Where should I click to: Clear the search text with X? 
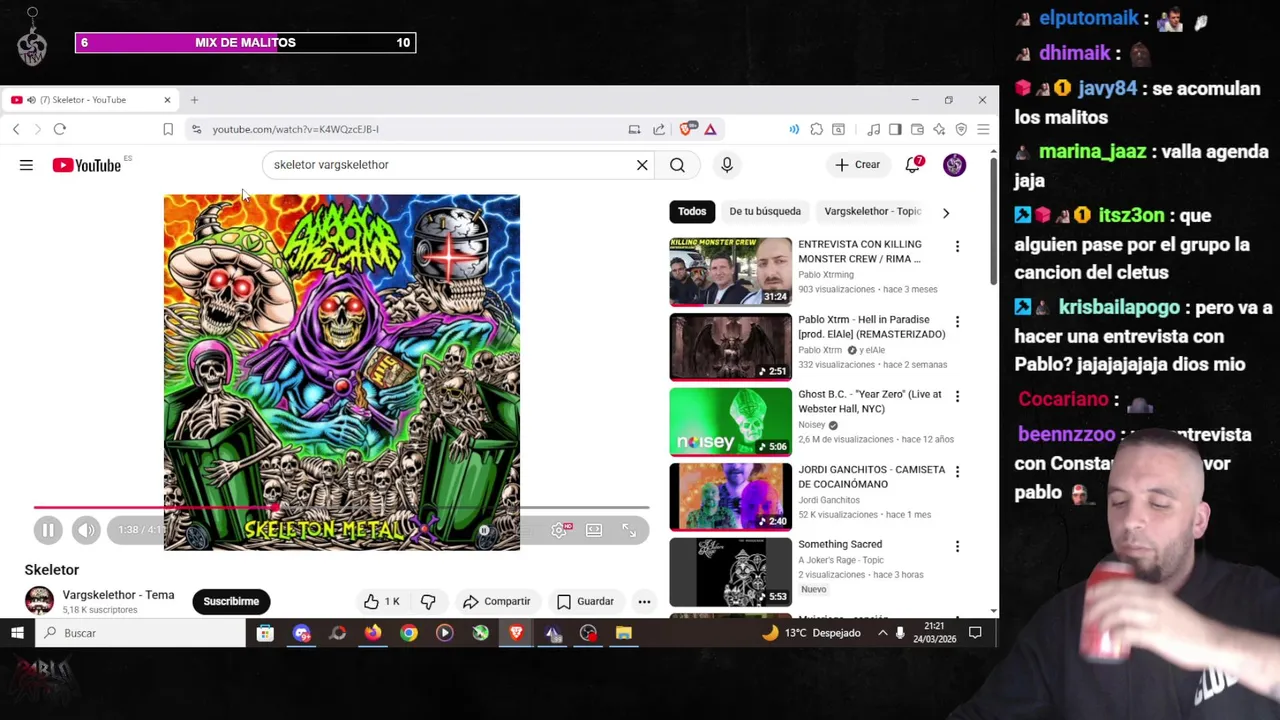(x=642, y=165)
